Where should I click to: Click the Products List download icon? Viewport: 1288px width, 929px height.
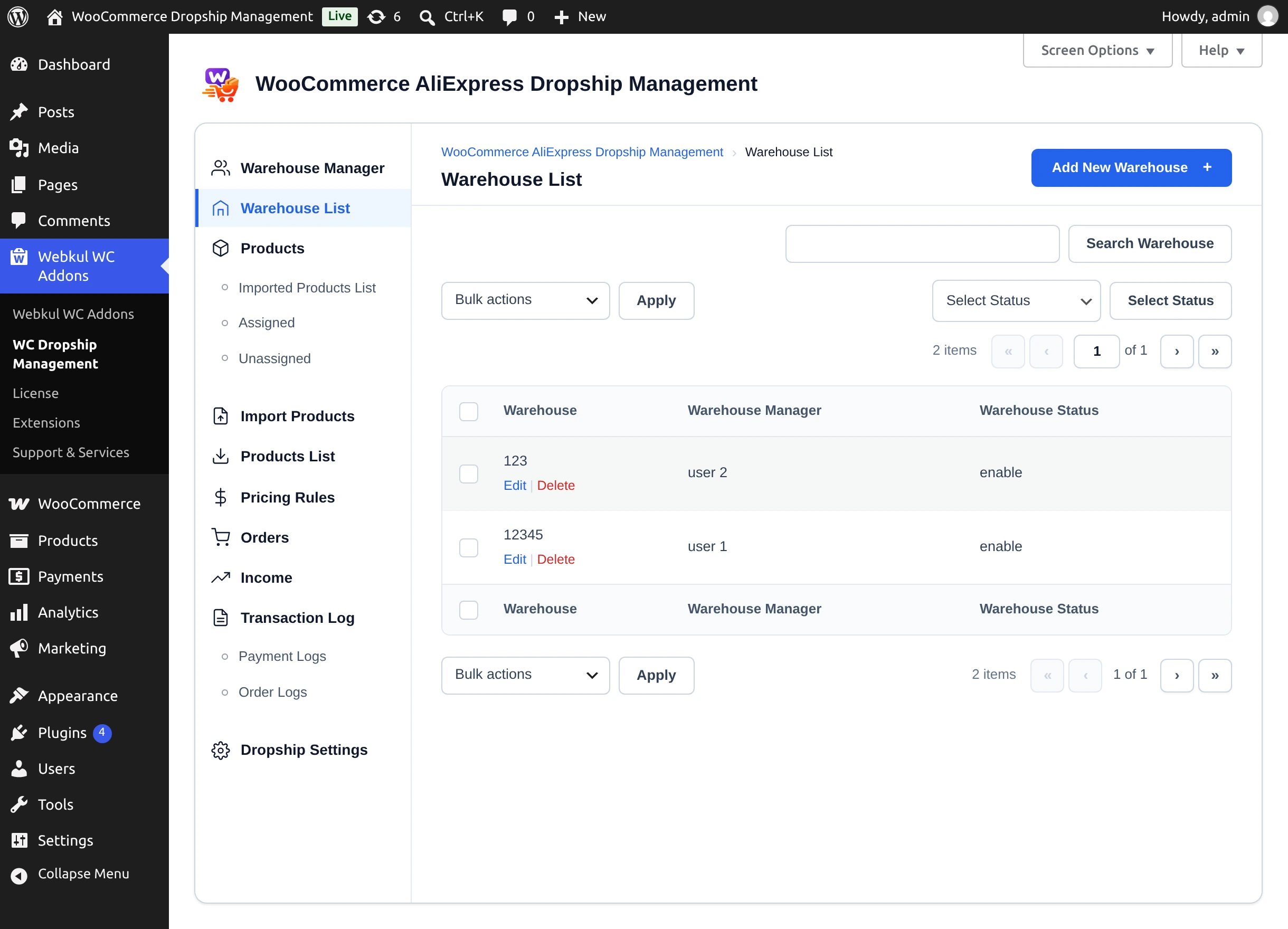pyautogui.click(x=220, y=456)
